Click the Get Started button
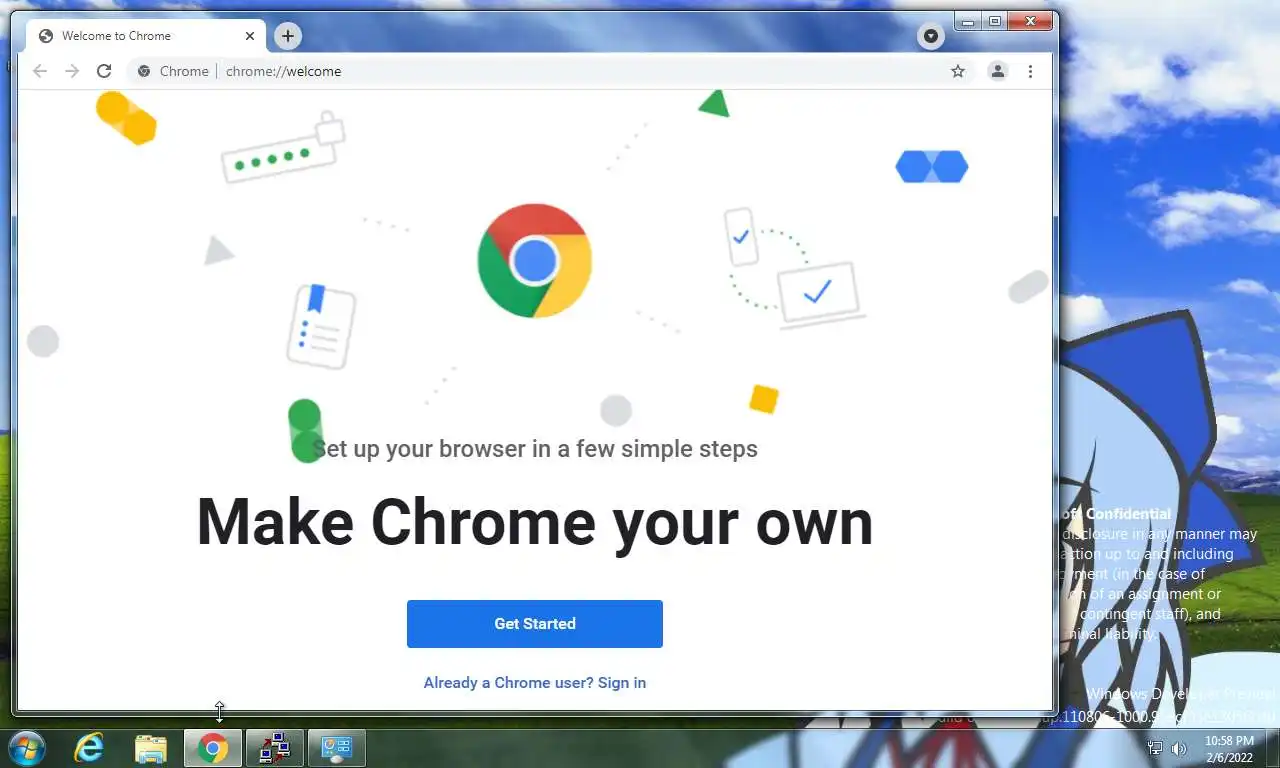 coord(534,624)
